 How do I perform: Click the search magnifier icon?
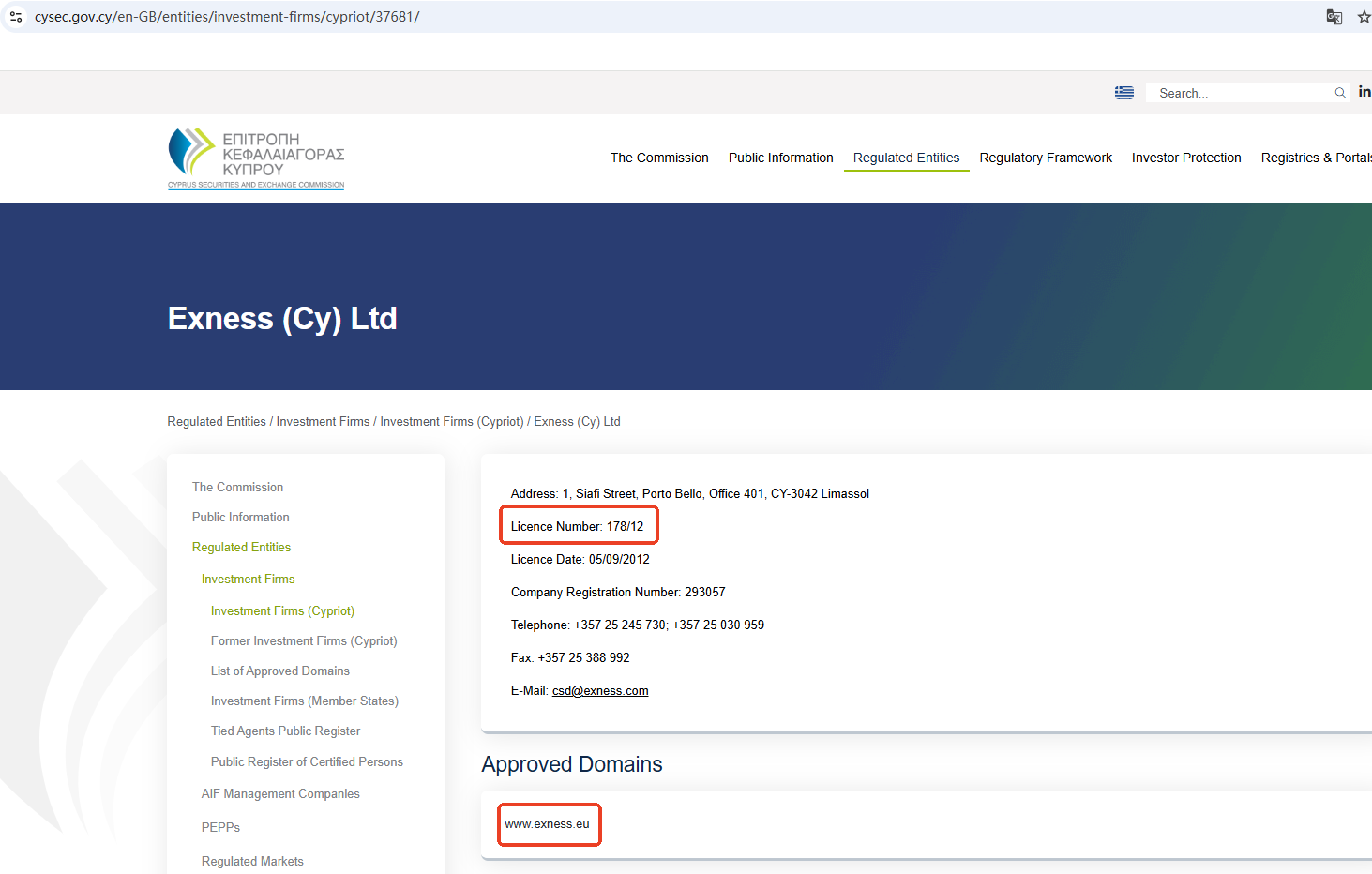[1340, 93]
